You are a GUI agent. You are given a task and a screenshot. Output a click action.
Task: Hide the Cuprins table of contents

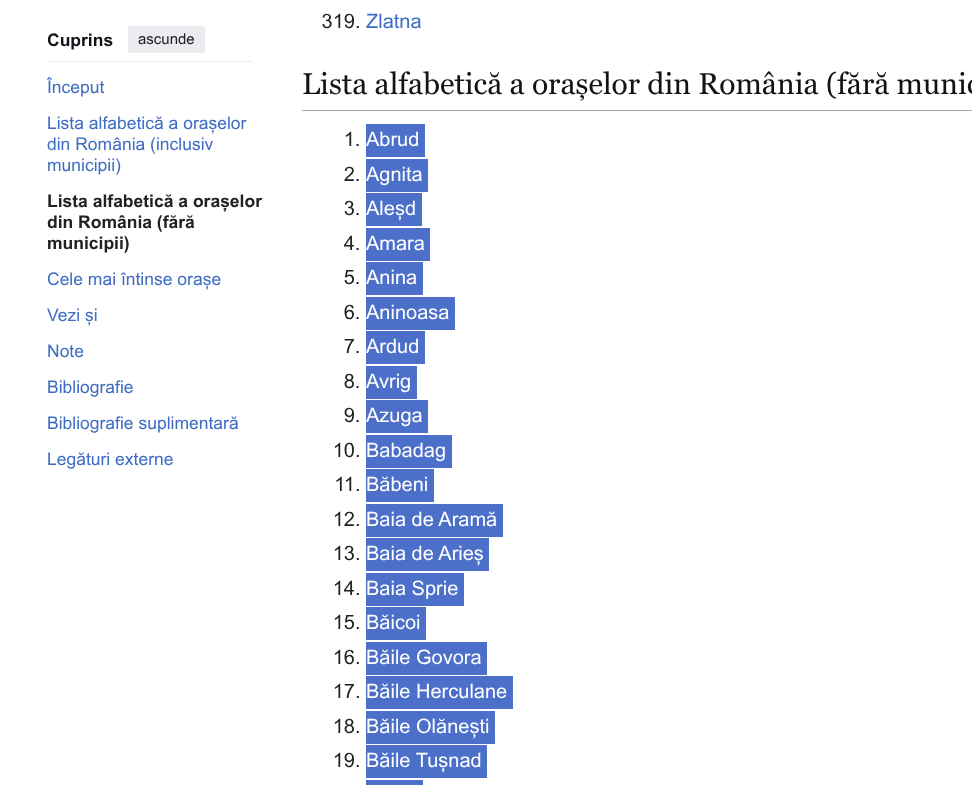166,40
